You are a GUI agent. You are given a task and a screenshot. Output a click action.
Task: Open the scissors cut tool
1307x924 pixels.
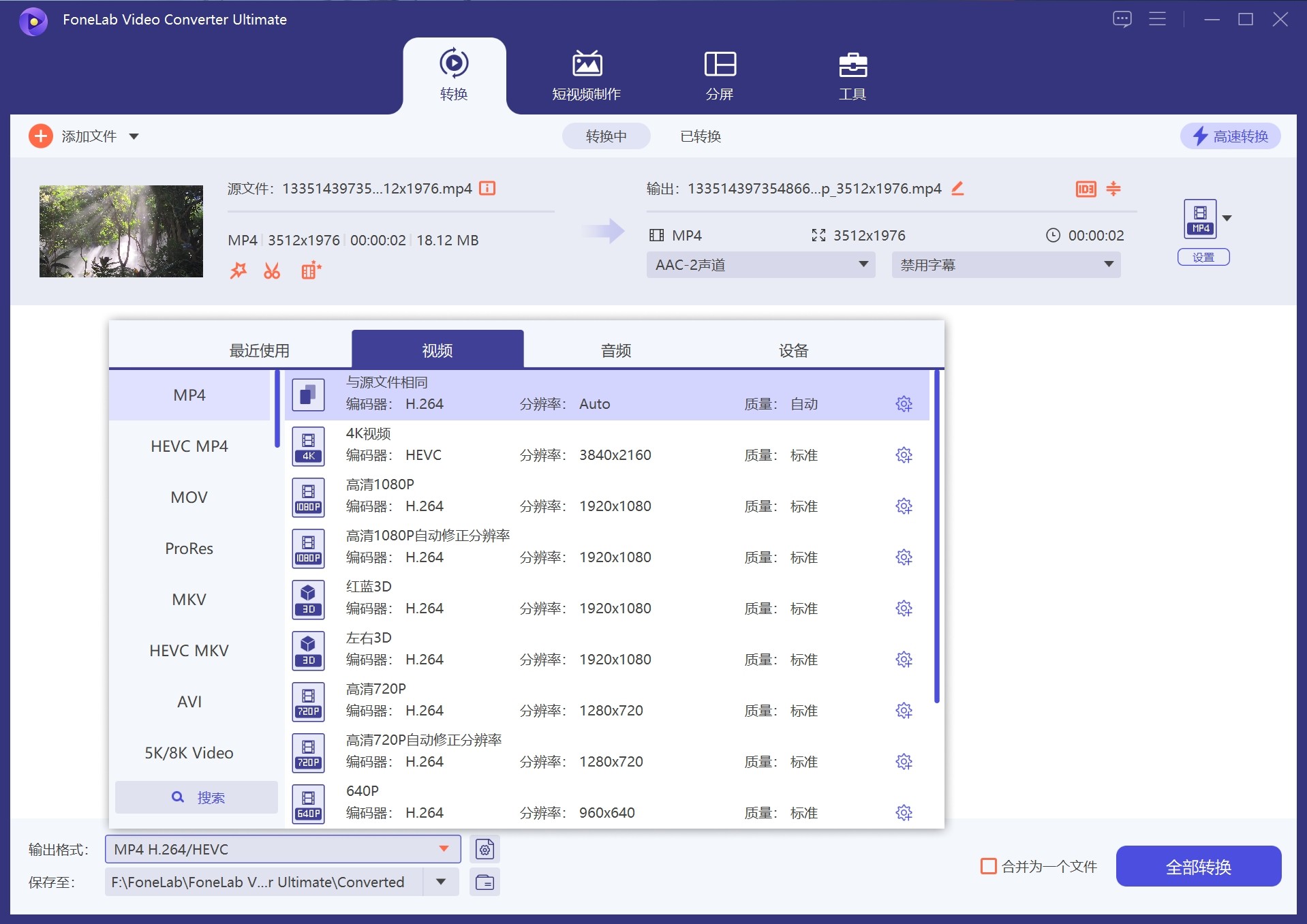[272, 271]
